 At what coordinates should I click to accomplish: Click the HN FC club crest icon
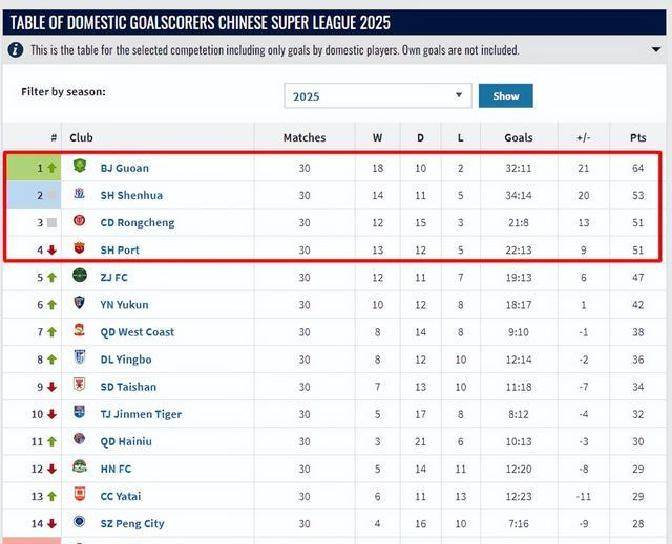pos(80,467)
